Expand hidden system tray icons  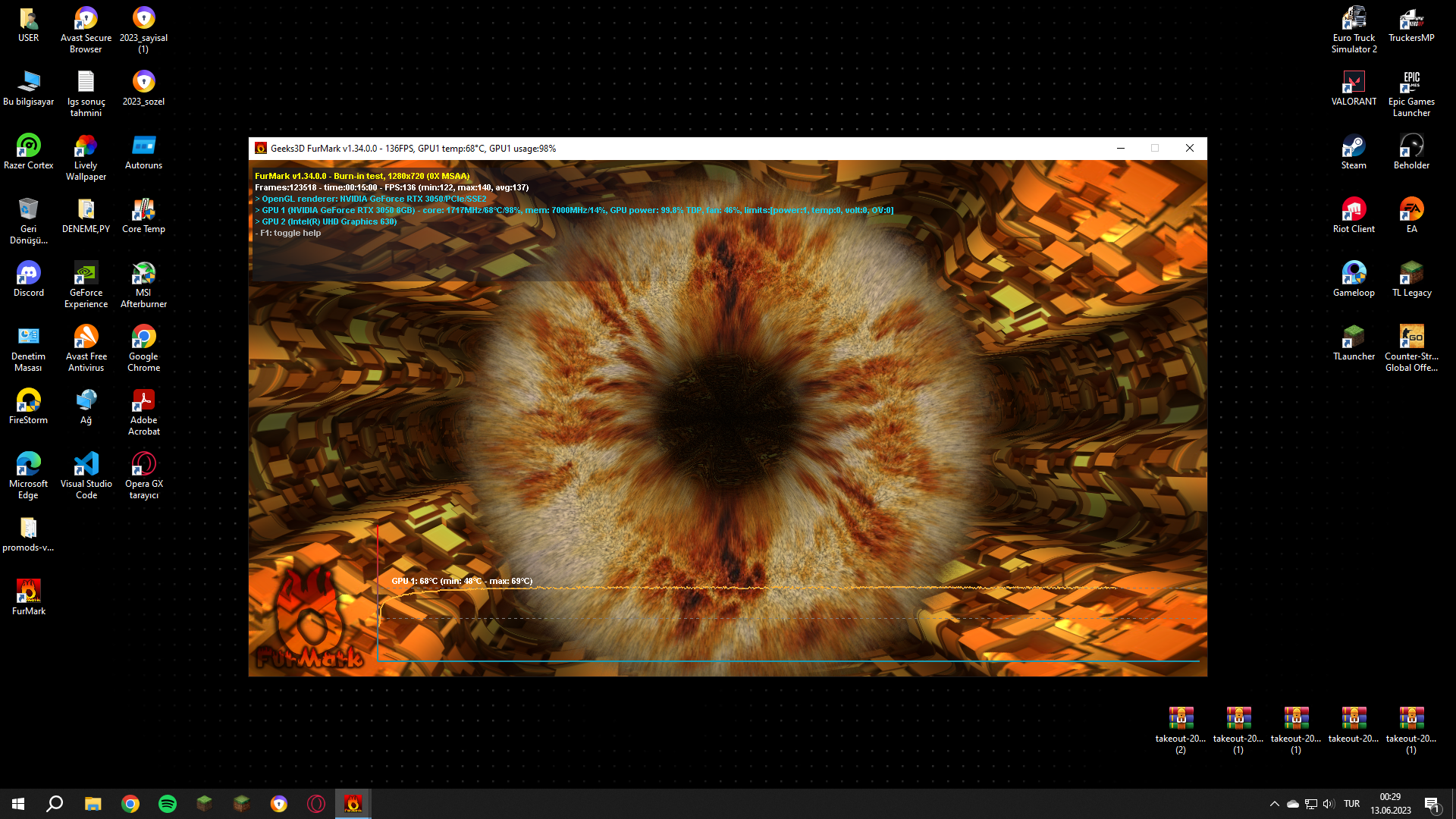(x=1274, y=804)
